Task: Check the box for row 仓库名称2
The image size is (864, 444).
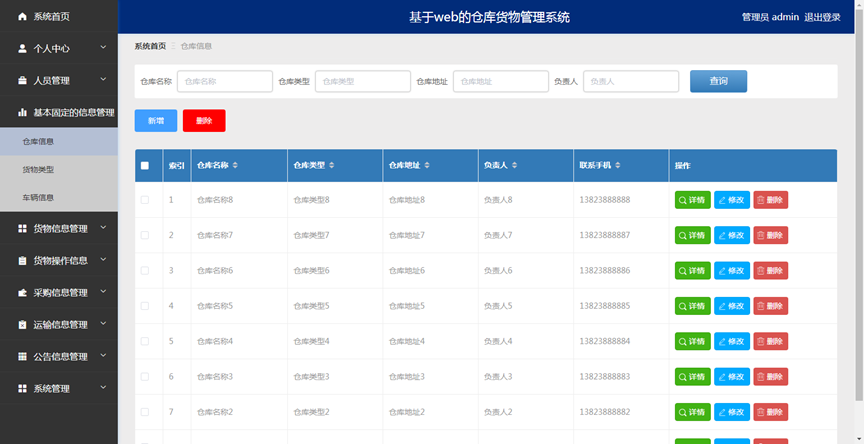Action: coord(145,411)
